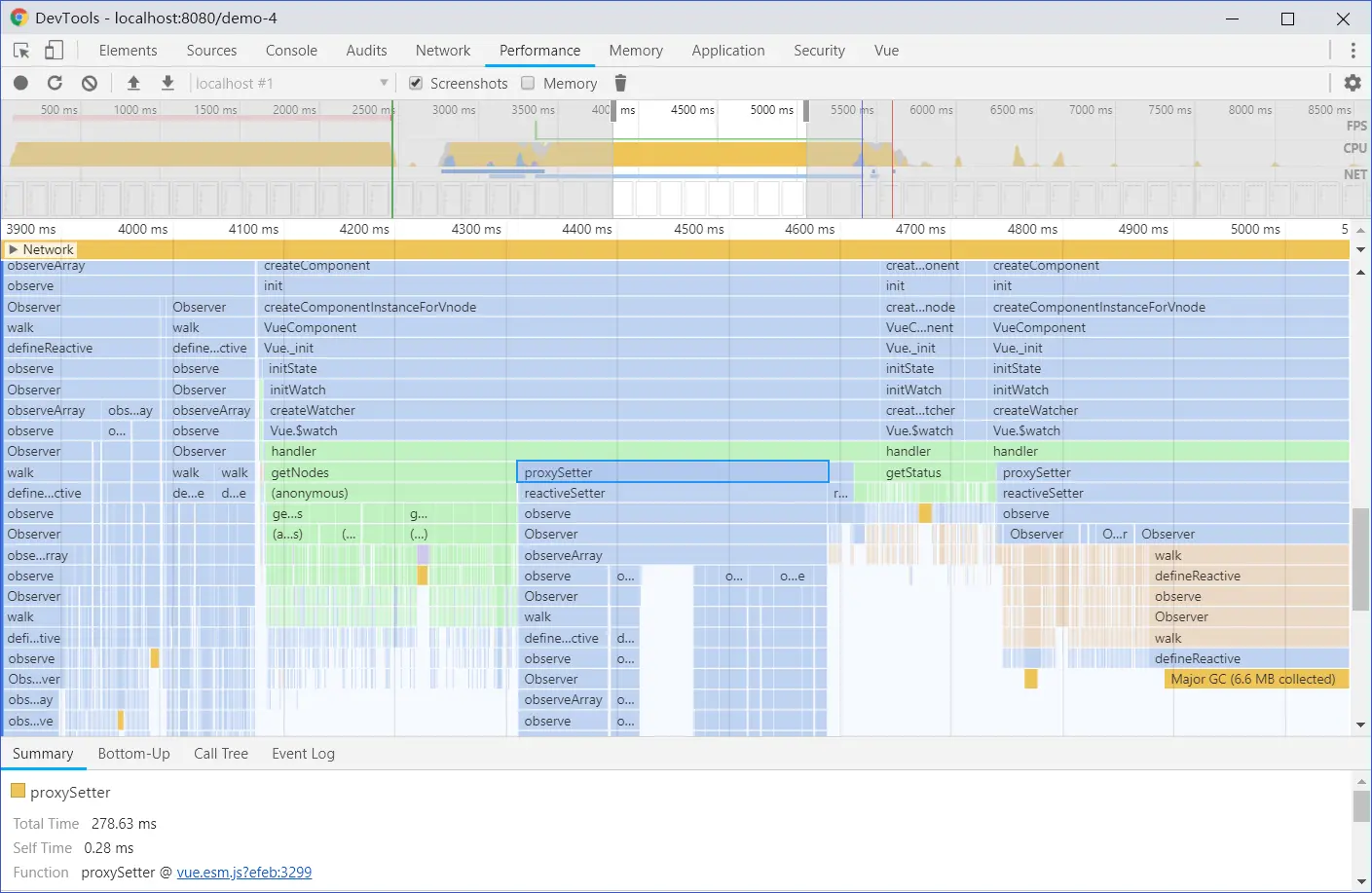Save the profile with the download arrow
The width and height of the screenshot is (1372, 893).
point(167,84)
